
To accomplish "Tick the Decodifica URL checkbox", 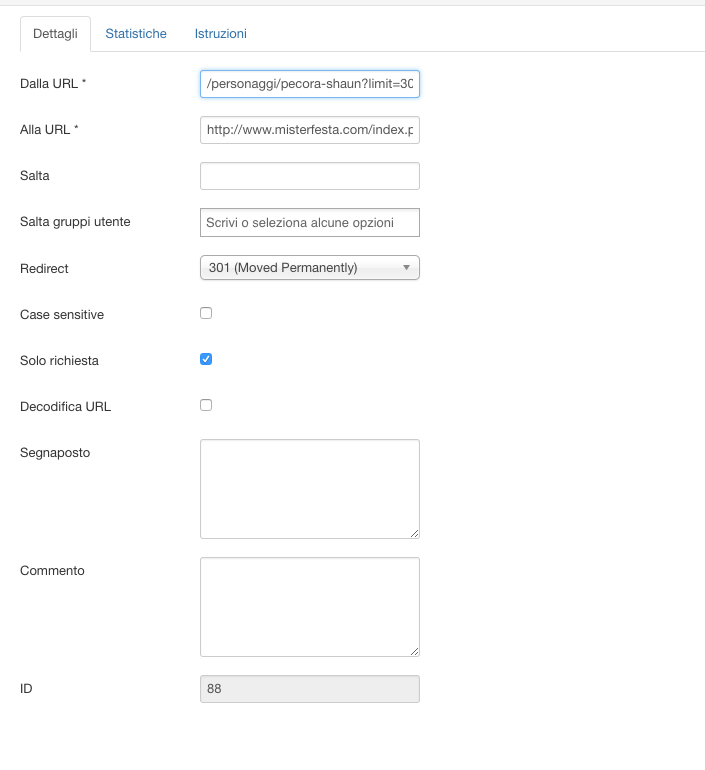I will [x=206, y=405].
